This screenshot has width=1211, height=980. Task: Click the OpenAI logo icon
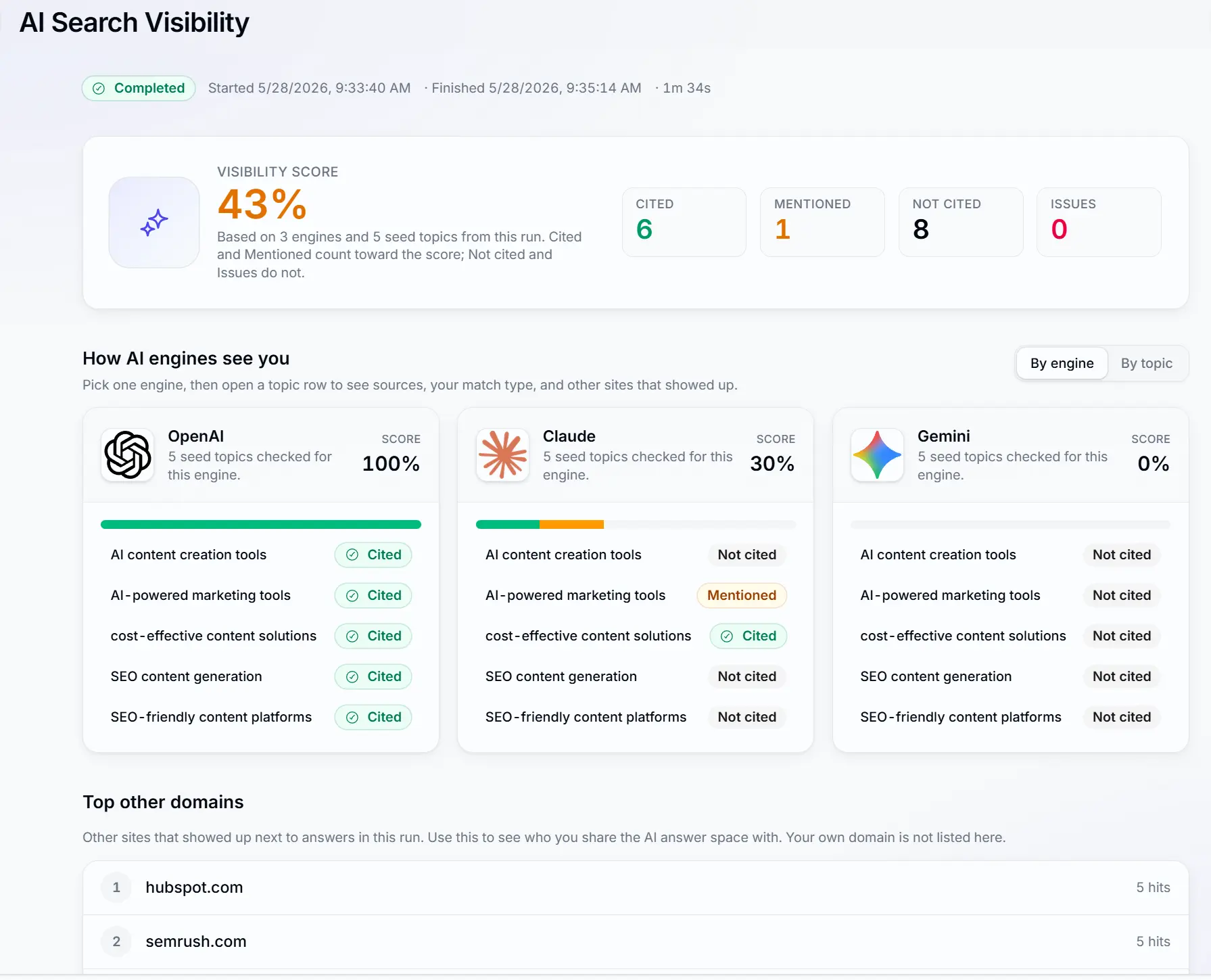coord(127,455)
